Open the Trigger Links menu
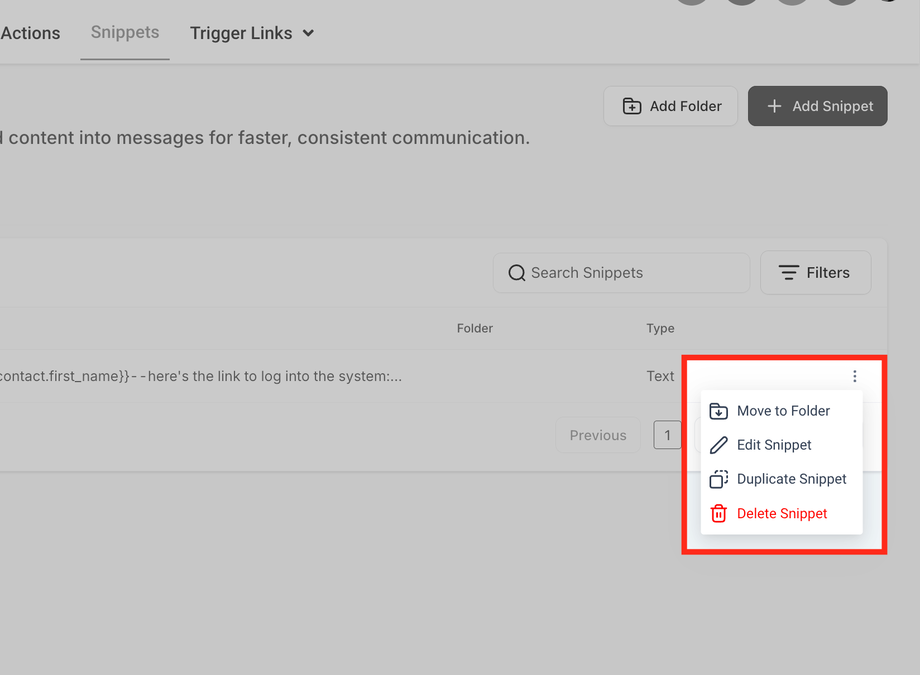The height and width of the screenshot is (675, 920). 241,33
